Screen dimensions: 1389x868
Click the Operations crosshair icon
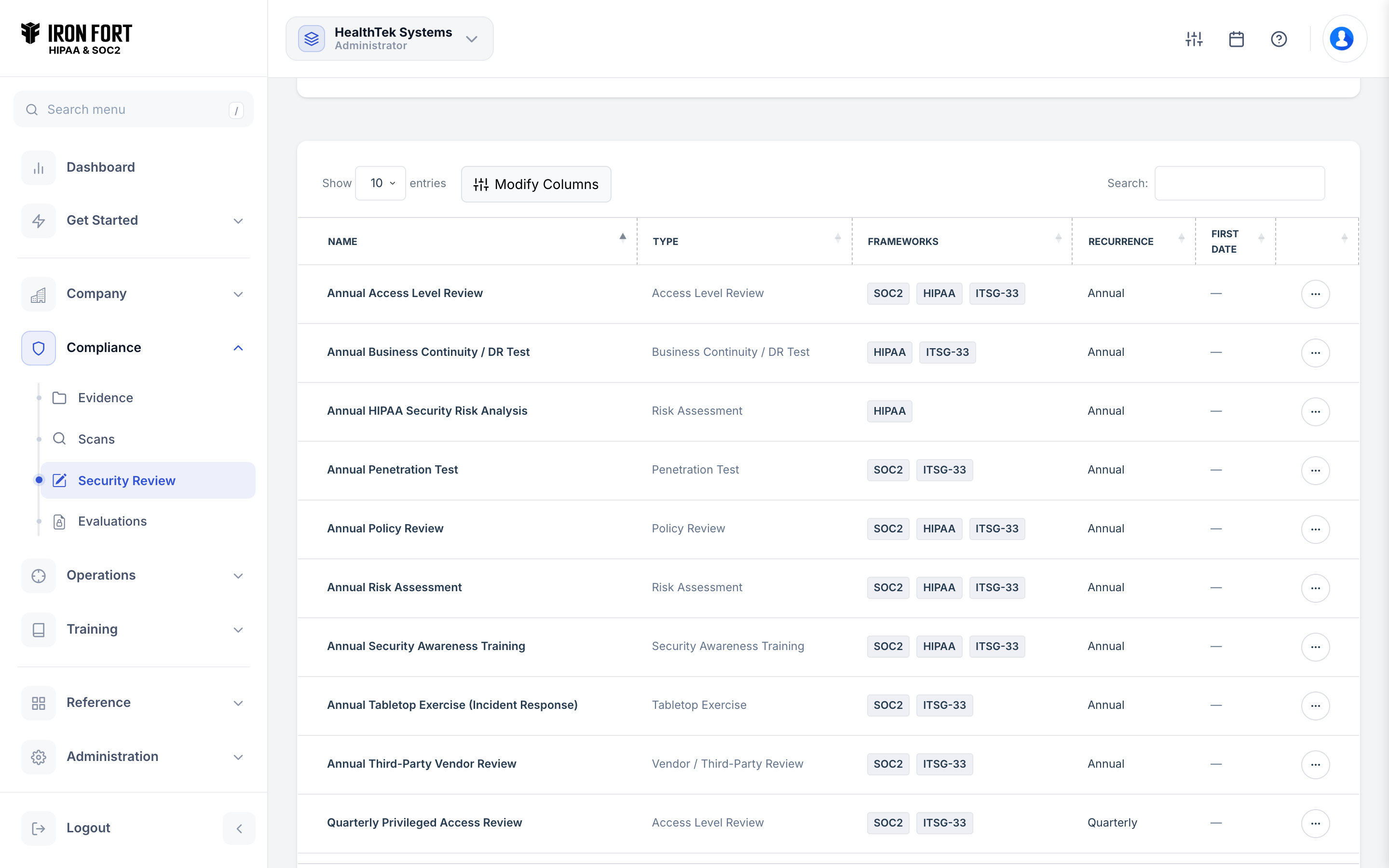coord(39,575)
